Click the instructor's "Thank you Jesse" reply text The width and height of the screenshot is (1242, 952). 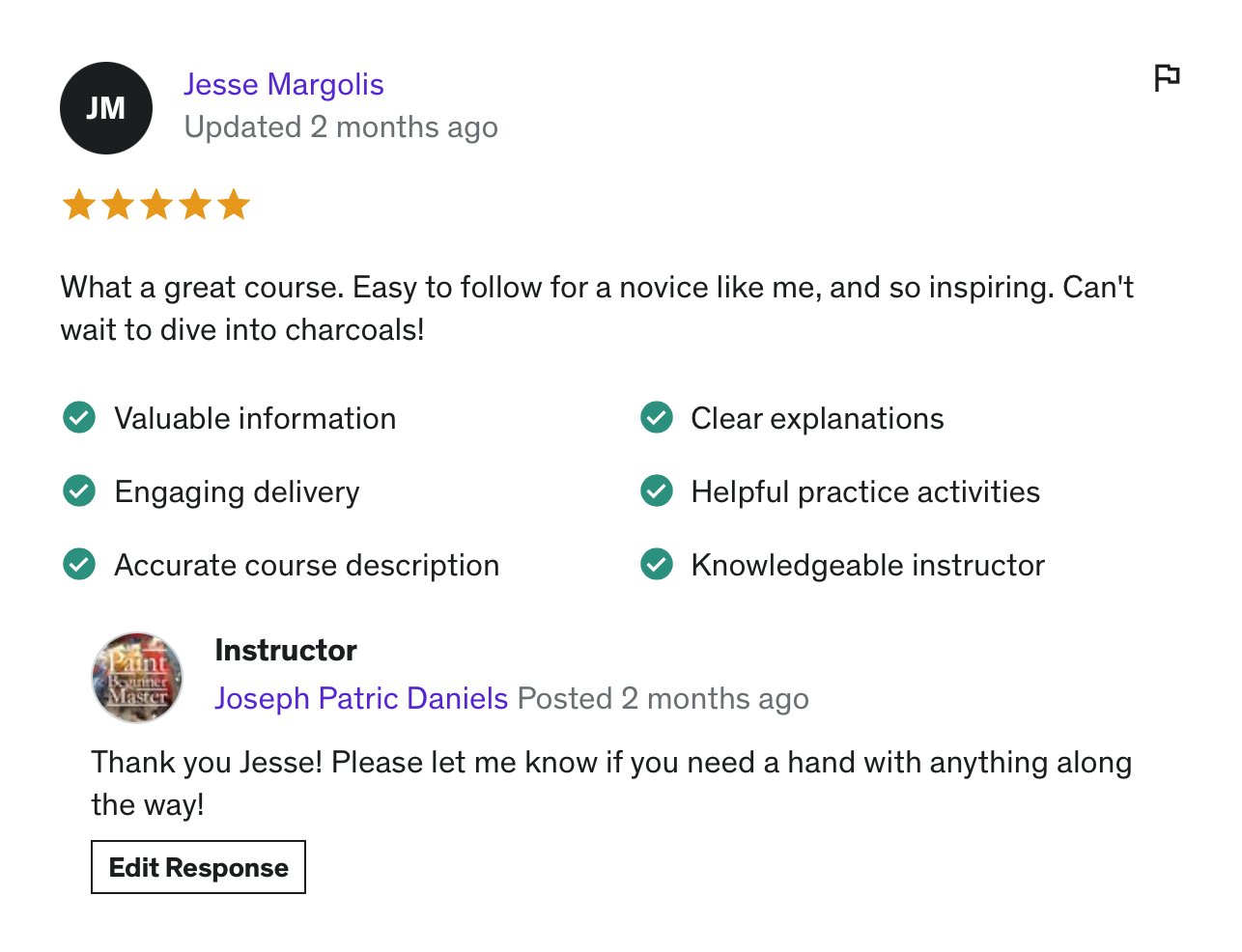click(x=610, y=782)
